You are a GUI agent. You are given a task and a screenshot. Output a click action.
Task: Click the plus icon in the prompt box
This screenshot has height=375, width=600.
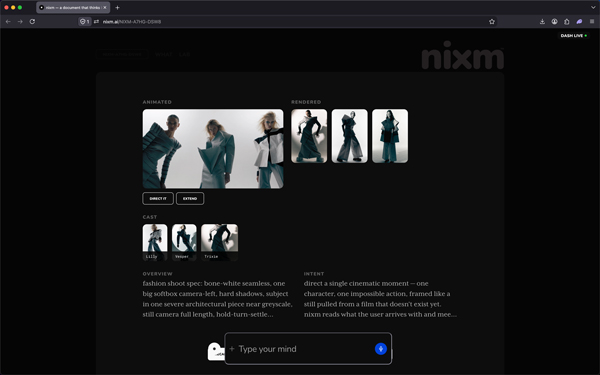pyautogui.click(x=232, y=349)
